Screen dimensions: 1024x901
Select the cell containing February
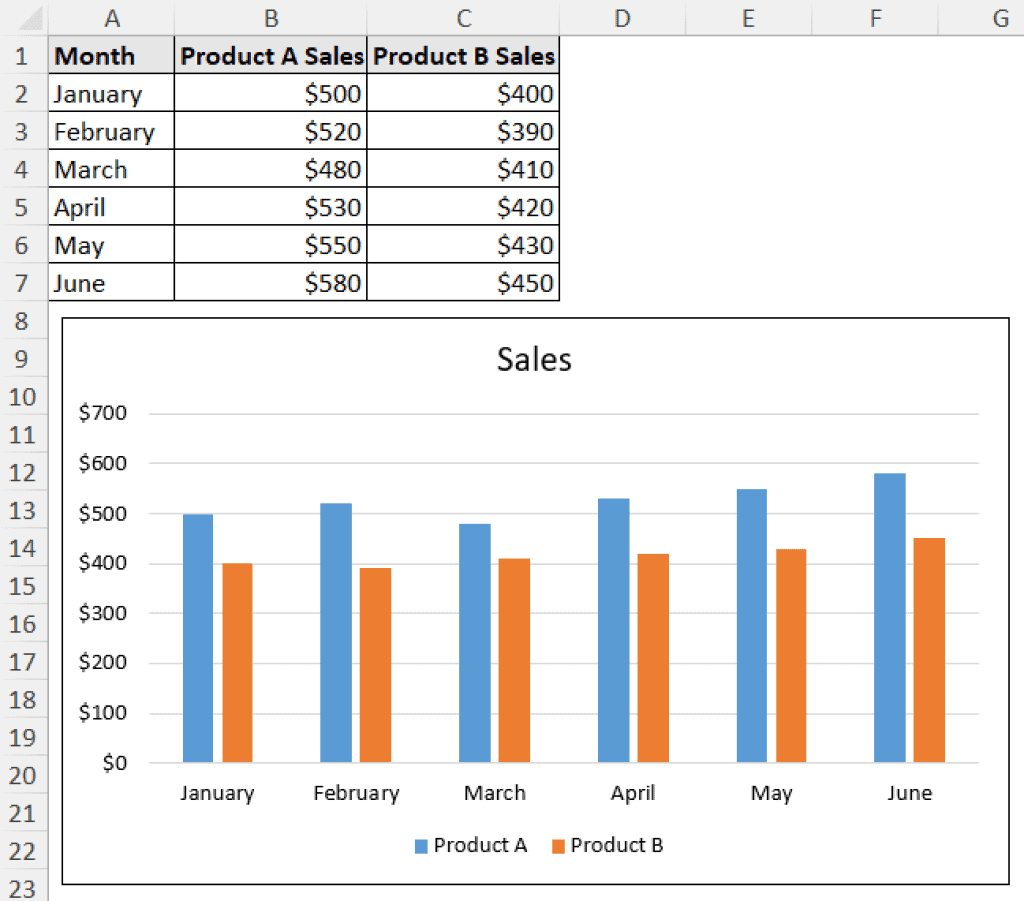[x=111, y=131]
